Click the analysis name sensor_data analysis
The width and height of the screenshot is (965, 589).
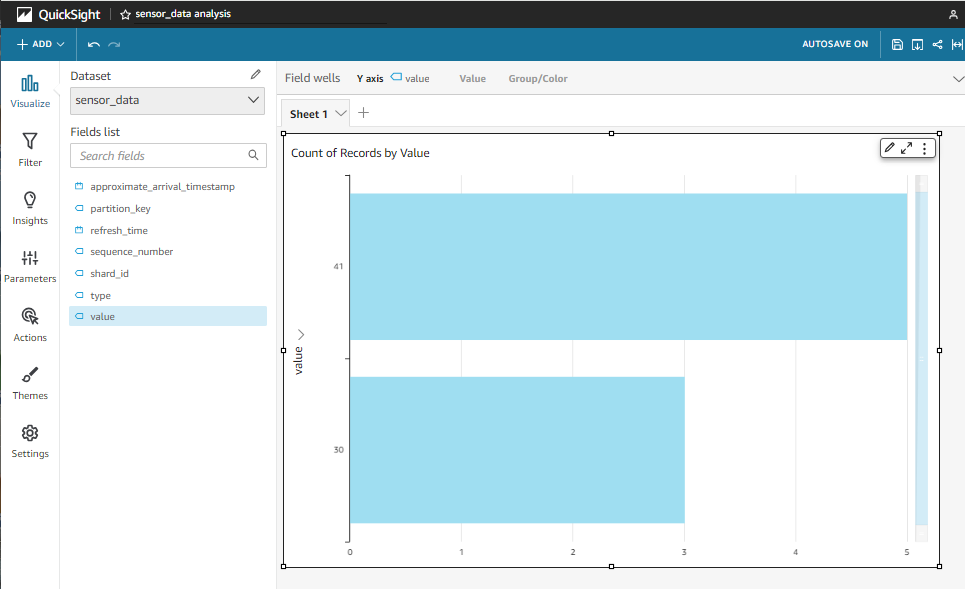(x=183, y=14)
